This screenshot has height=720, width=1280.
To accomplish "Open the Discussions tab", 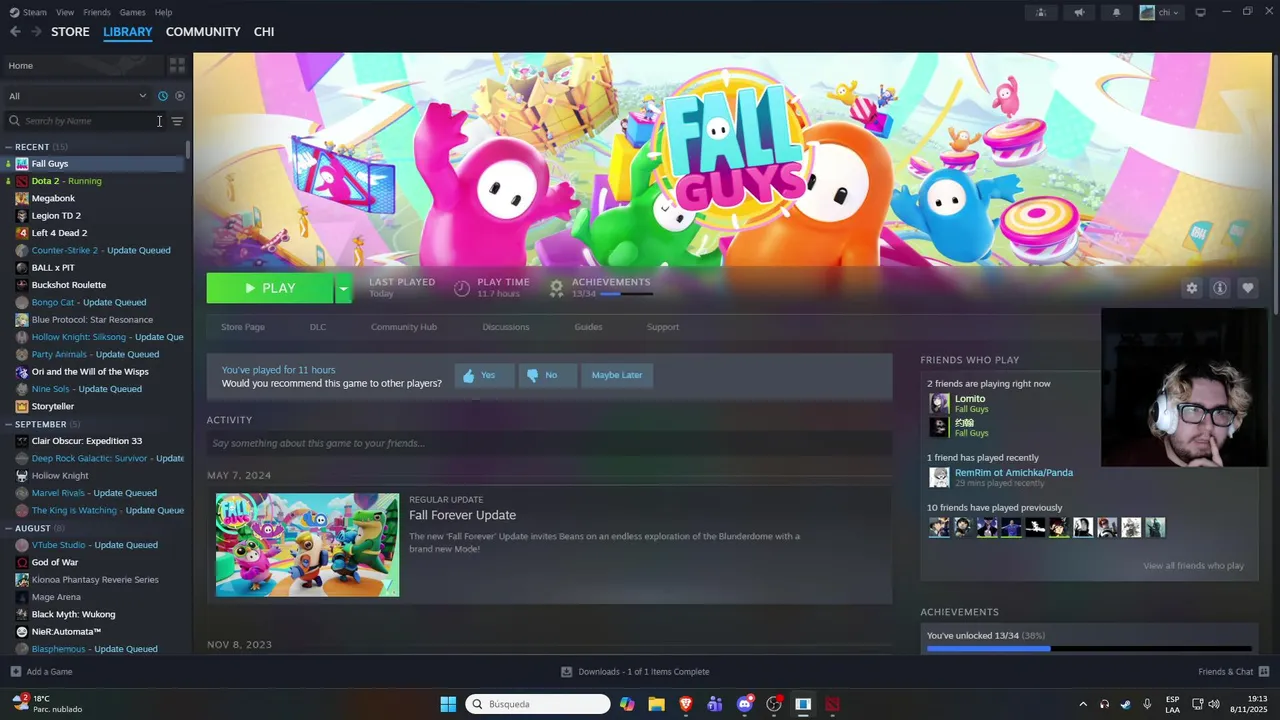I will [x=506, y=327].
